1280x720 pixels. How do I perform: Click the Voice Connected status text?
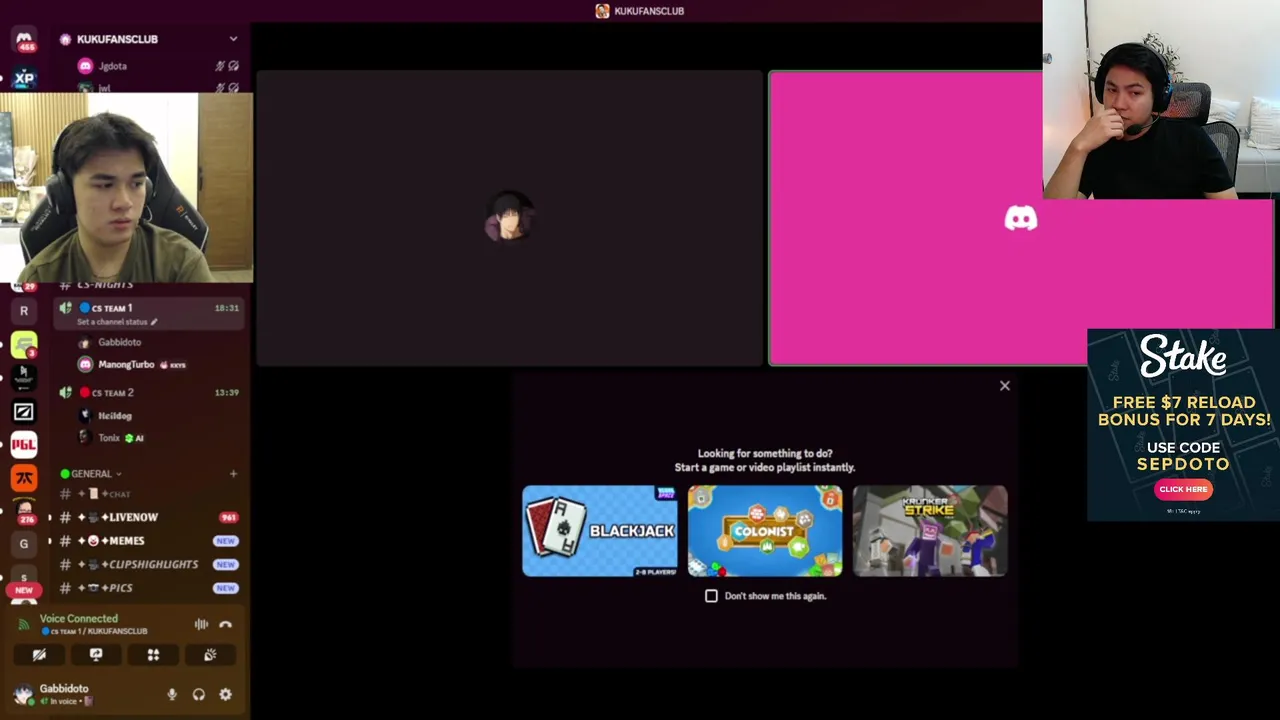click(79, 619)
